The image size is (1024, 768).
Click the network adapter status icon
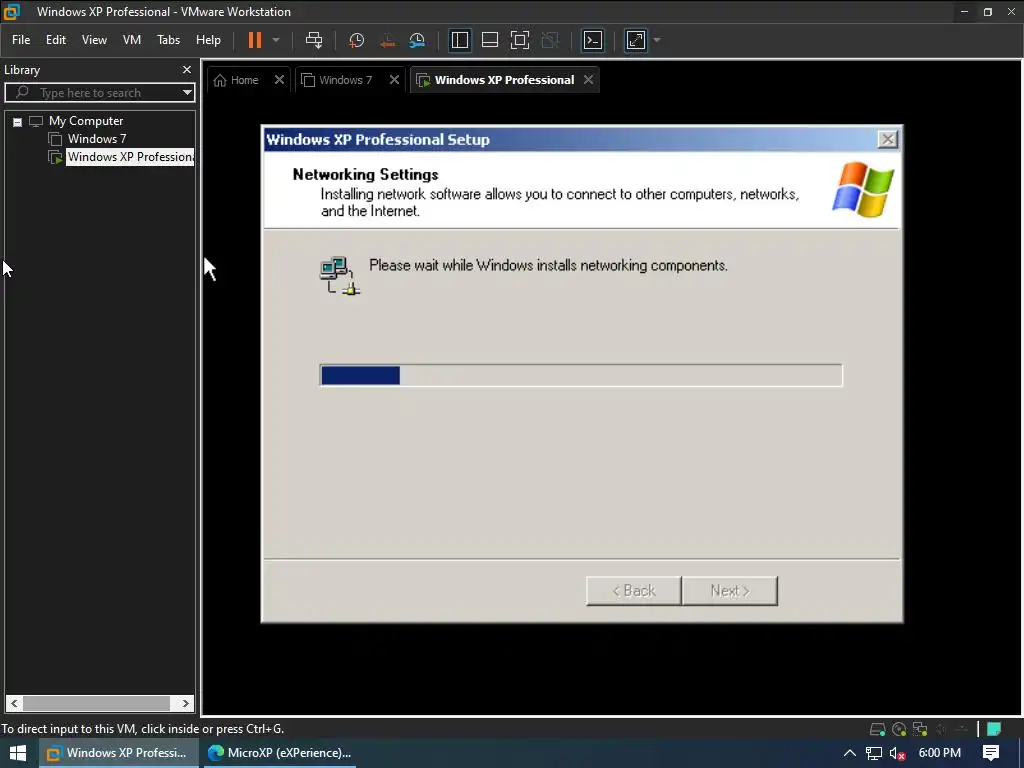point(920,729)
